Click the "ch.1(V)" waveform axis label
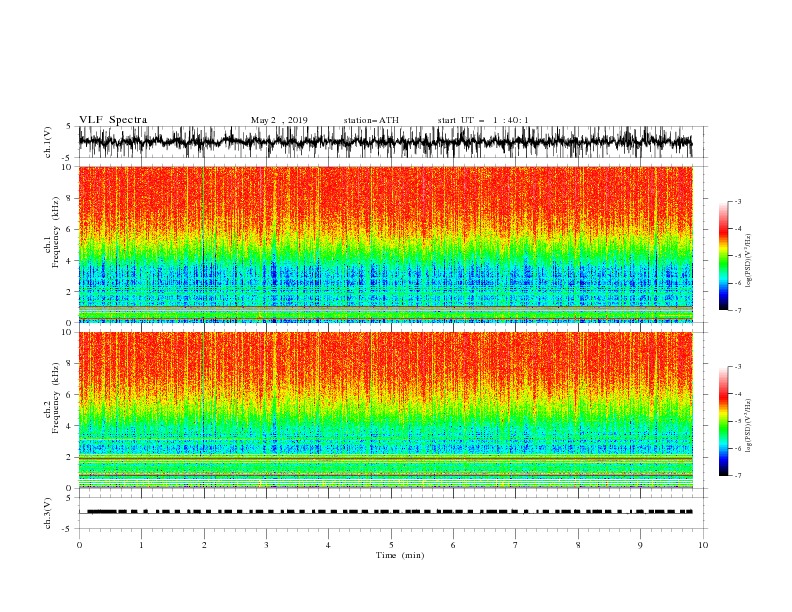 [48, 142]
